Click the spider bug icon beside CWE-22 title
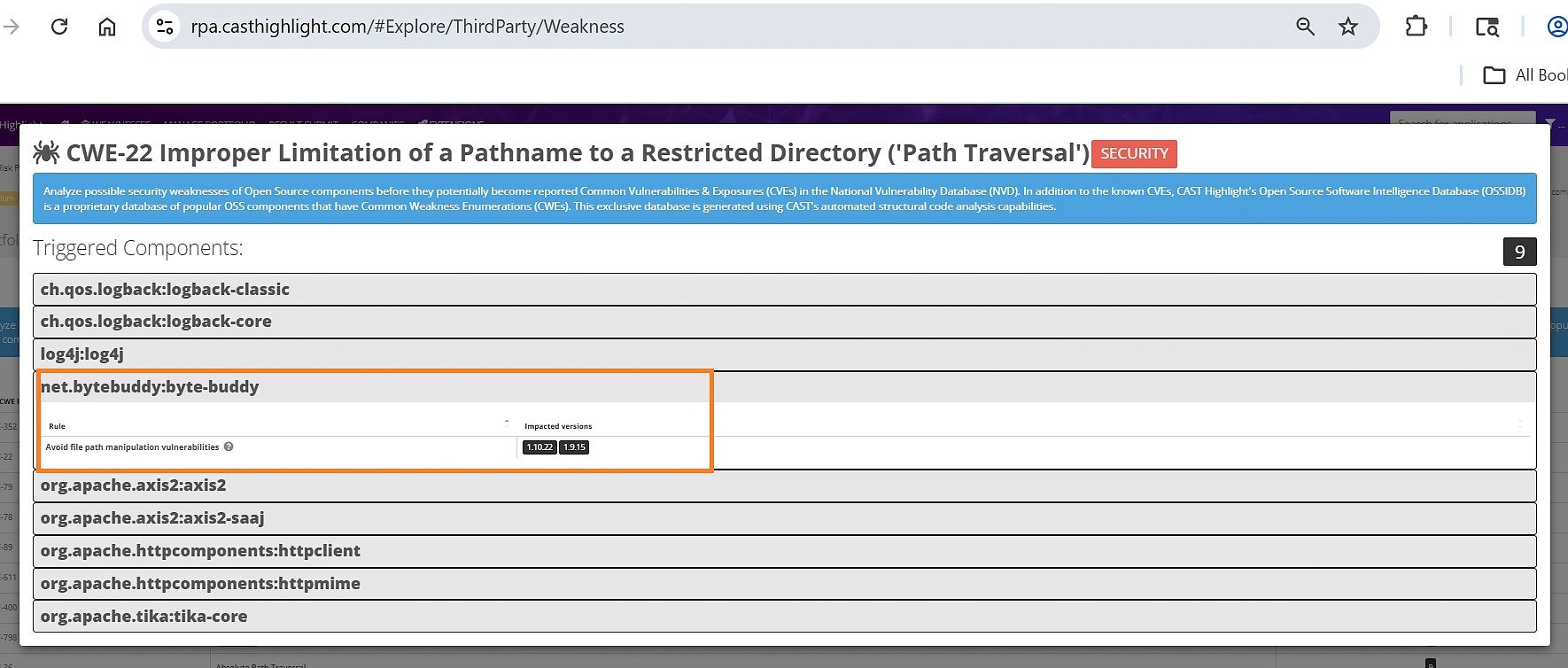 click(x=46, y=152)
